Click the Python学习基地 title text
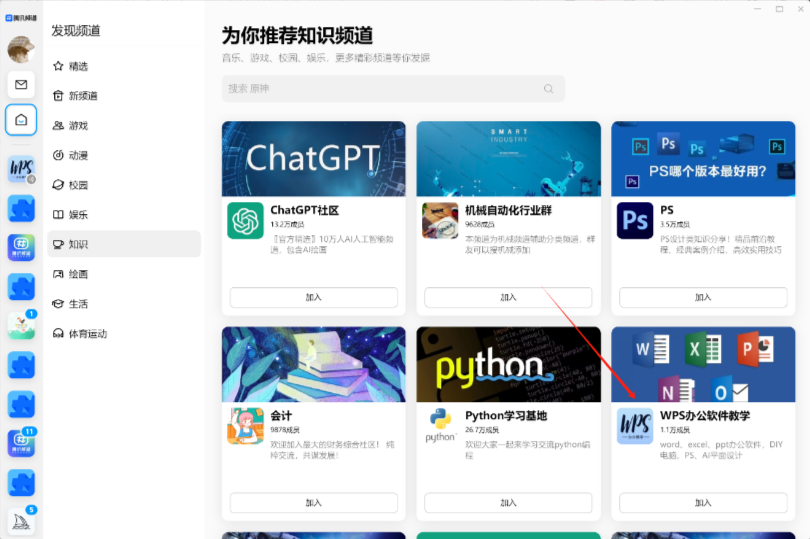The image size is (810, 539). pyautogui.click(x=506, y=415)
